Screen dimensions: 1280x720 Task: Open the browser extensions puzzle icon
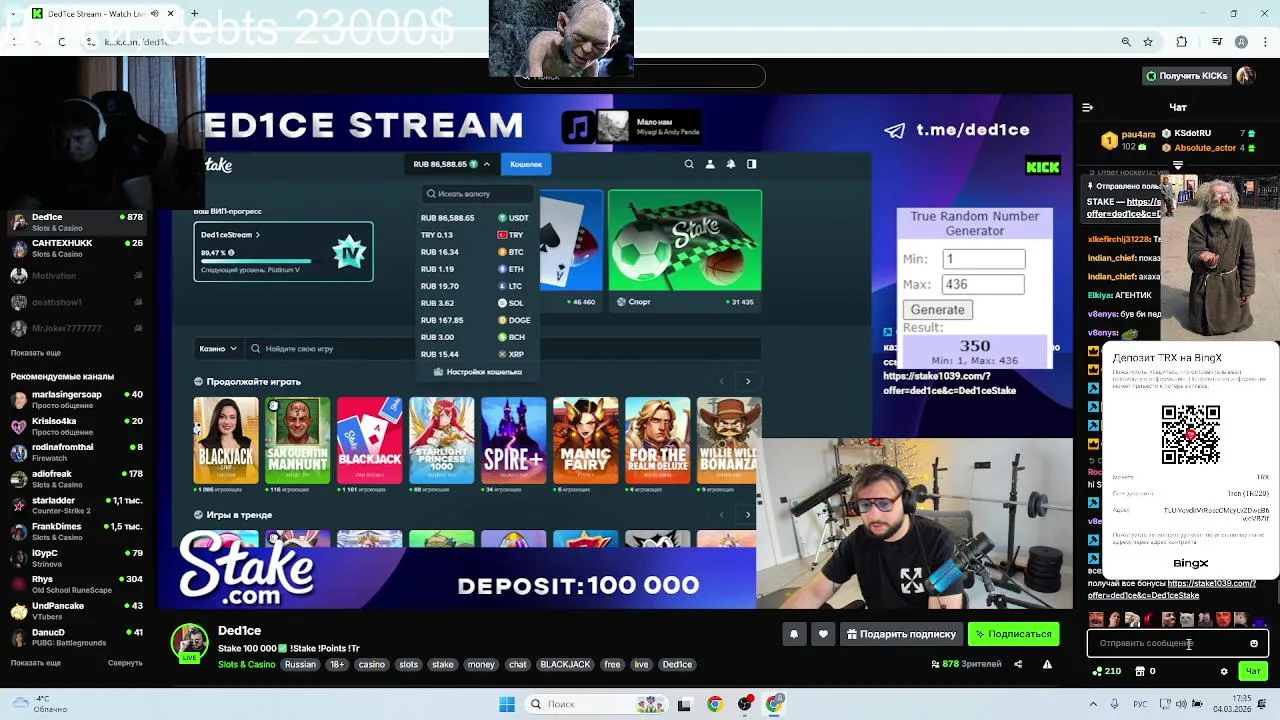(x=1182, y=42)
